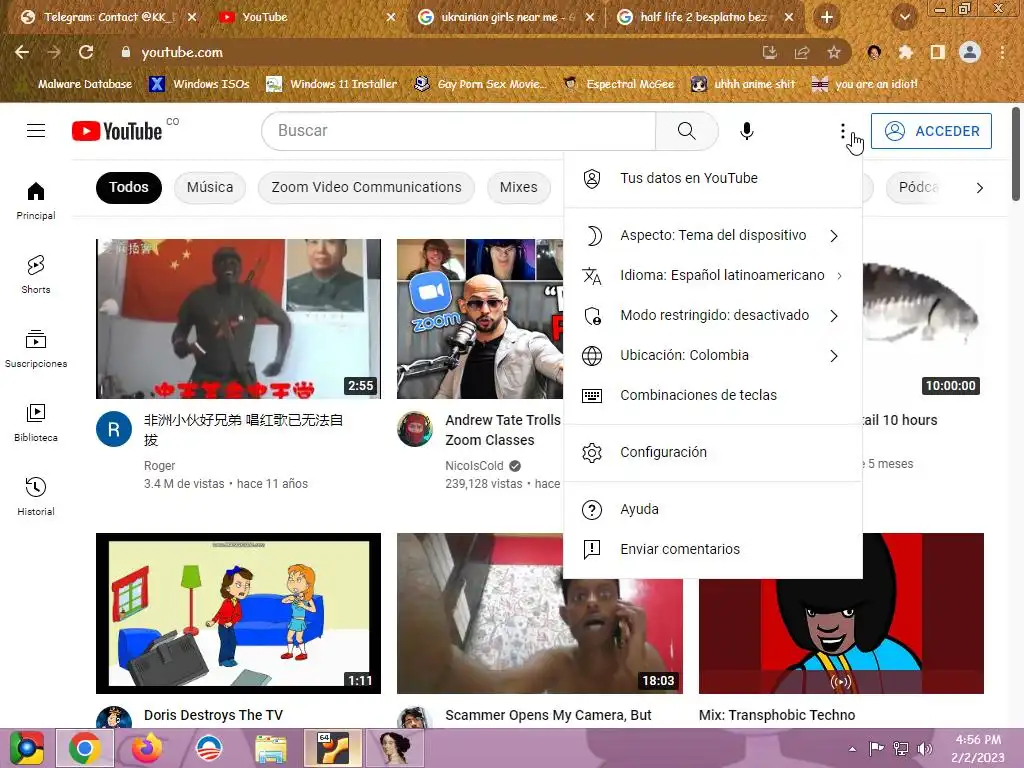Image resolution: width=1024 pixels, height=768 pixels.
Task: Click the page vertical scrollbar
Action: tap(1016, 155)
